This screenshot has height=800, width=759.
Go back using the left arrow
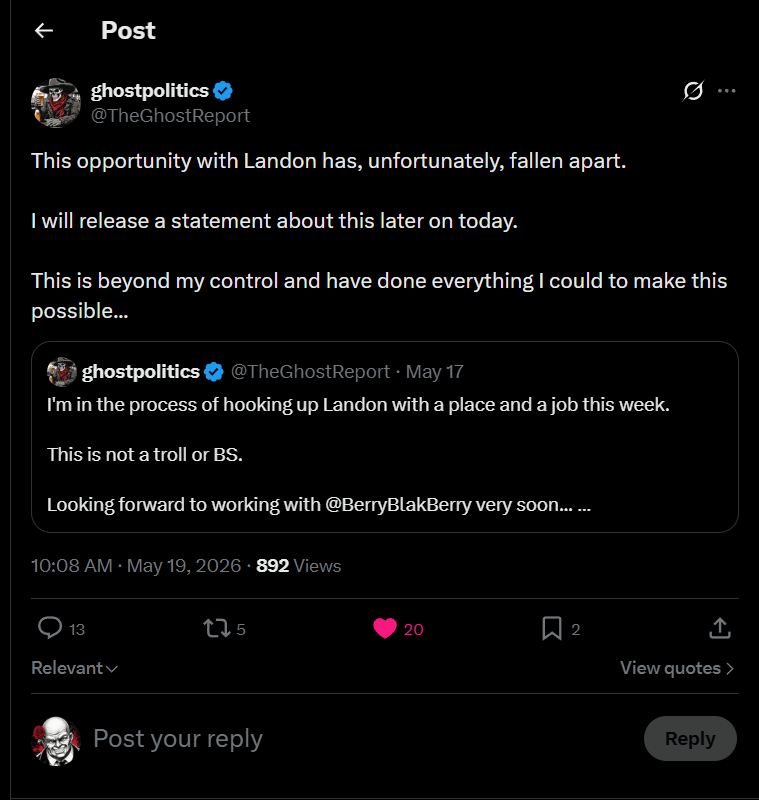point(44,31)
